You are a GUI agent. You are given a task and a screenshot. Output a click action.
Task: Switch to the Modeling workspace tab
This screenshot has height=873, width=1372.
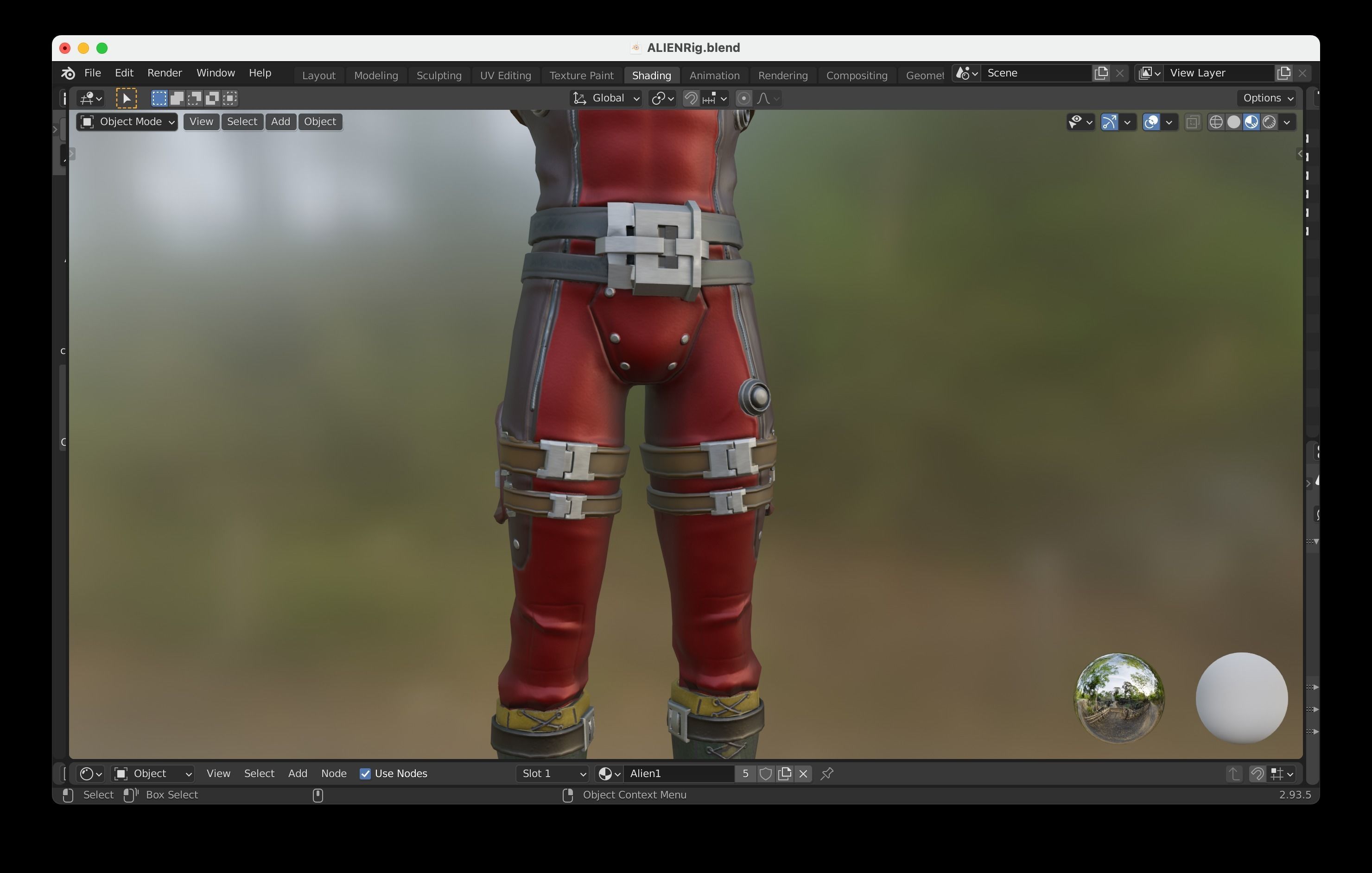tap(376, 76)
